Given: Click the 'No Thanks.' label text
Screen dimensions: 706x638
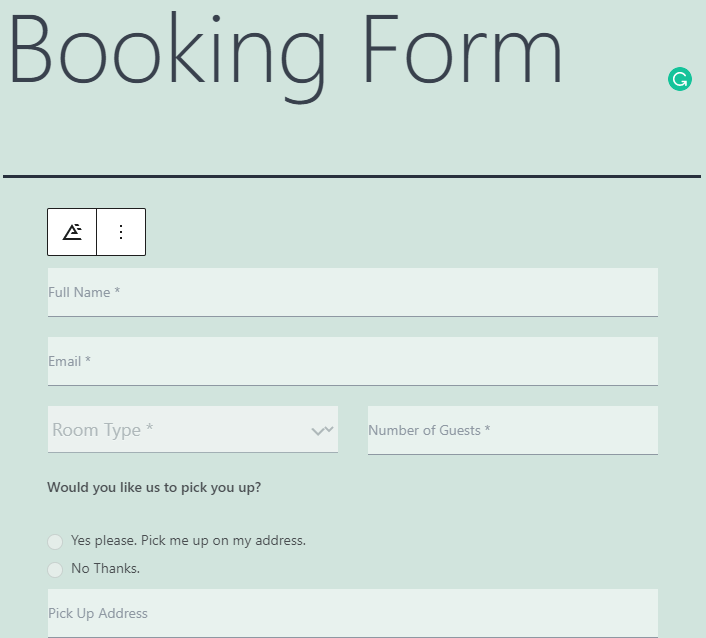Looking at the screenshot, I should point(105,568).
